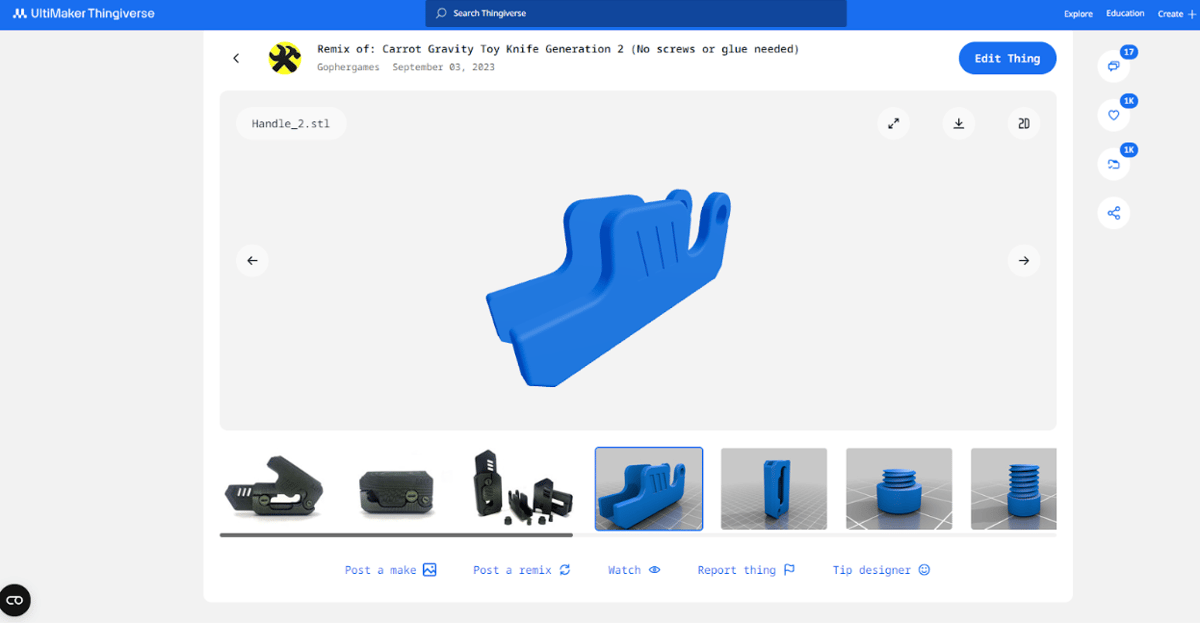Select the upright blue part thumbnail

[774, 489]
